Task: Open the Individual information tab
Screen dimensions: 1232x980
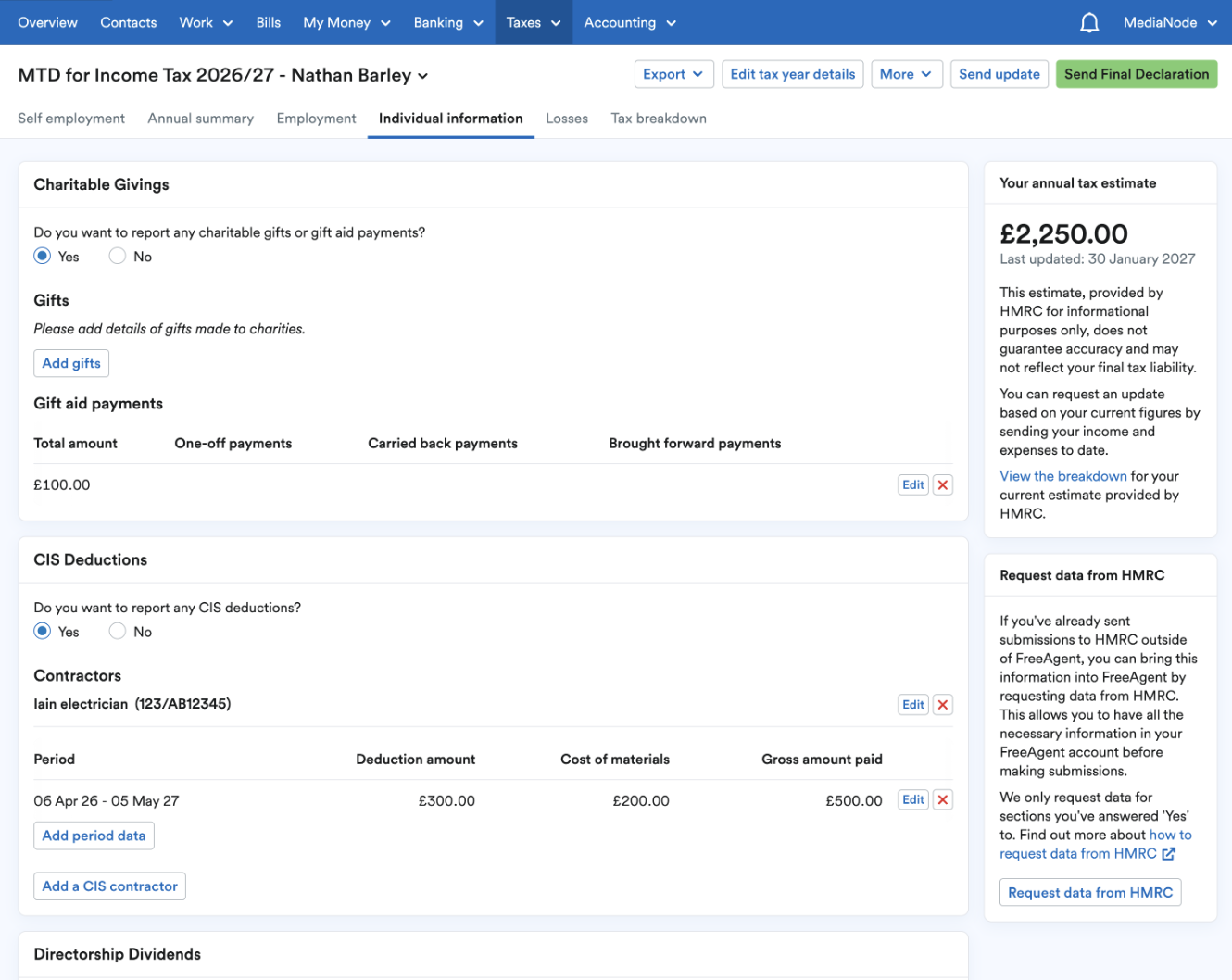Action: pos(451,119)
